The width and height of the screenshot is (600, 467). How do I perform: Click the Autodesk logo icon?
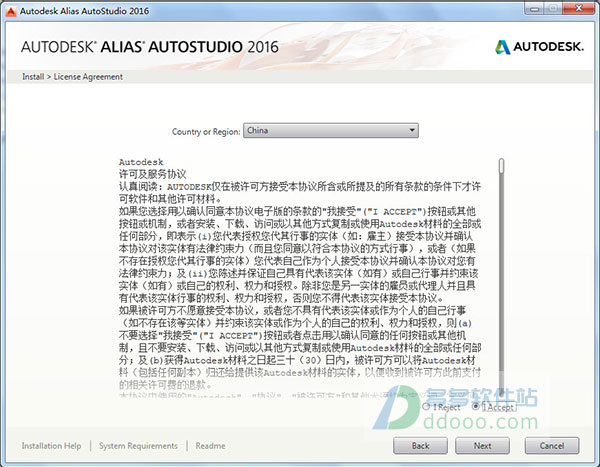coord(503,47)
